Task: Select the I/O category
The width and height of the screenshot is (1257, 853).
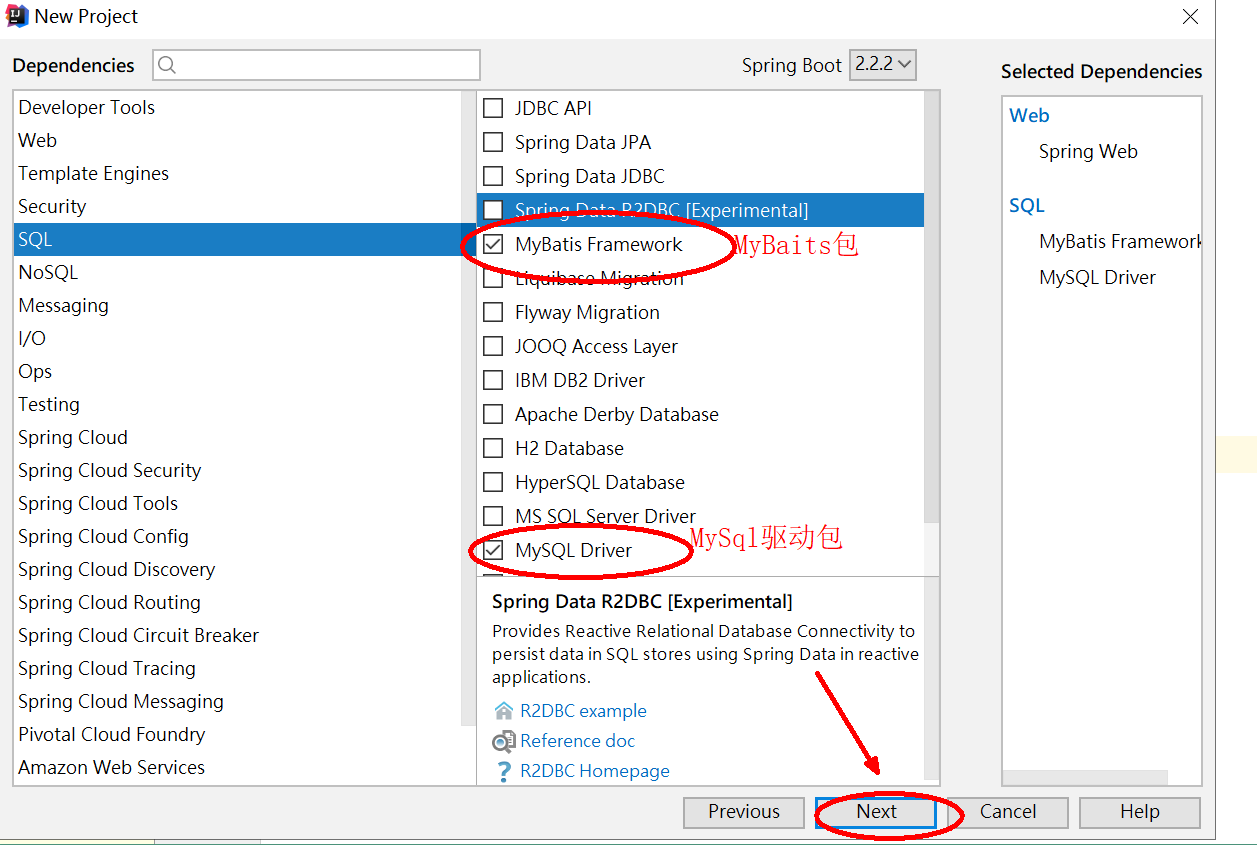Action: click(238, 338)
